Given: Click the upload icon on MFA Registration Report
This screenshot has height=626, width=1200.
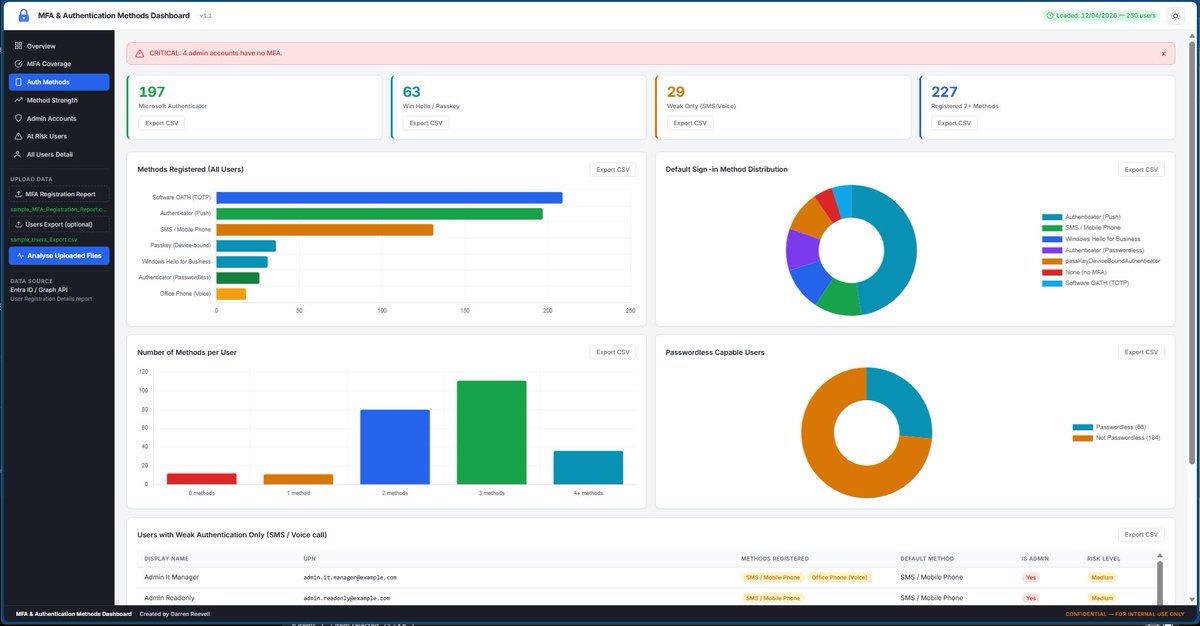Looking at the screenshot, I should tap(20, 193).
